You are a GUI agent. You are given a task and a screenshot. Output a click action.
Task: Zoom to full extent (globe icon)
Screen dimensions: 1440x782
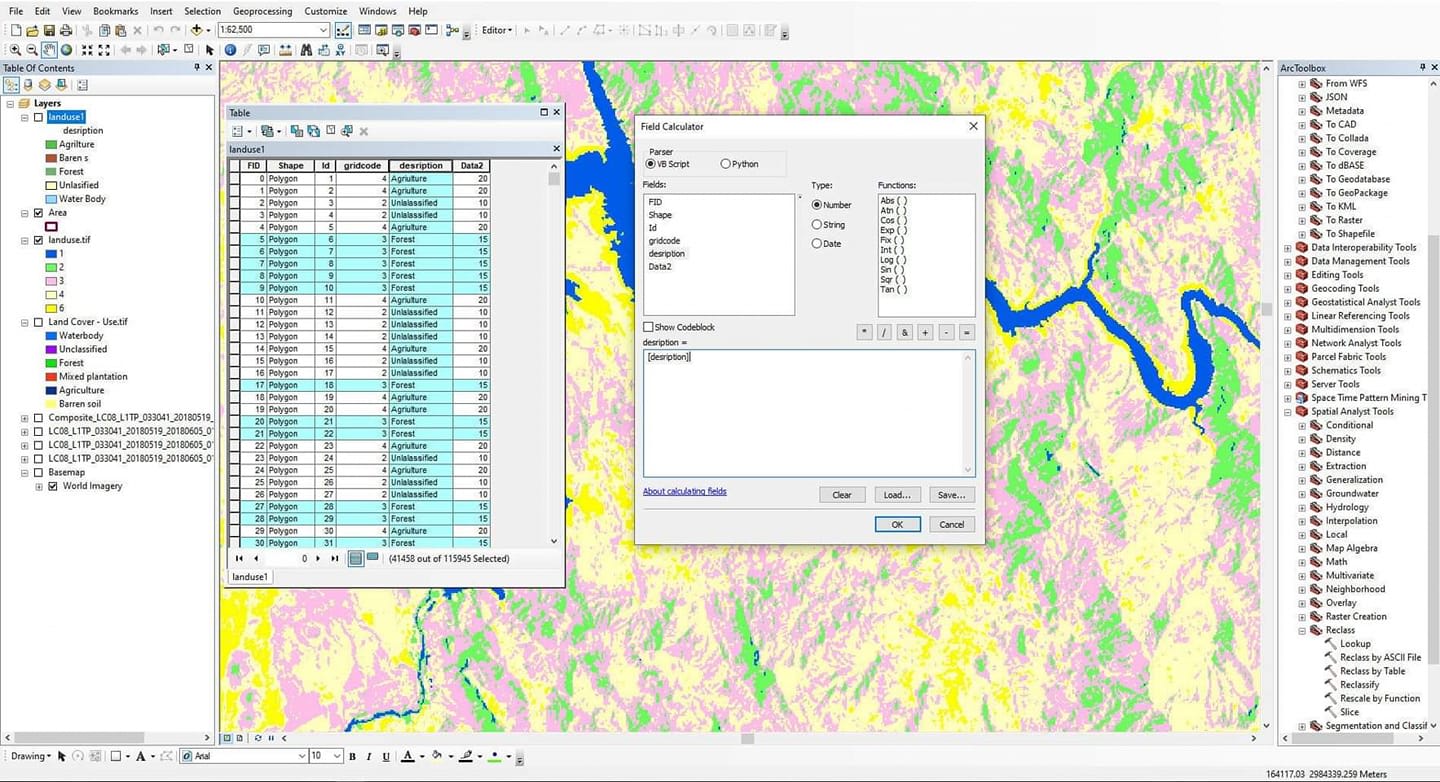66,48
